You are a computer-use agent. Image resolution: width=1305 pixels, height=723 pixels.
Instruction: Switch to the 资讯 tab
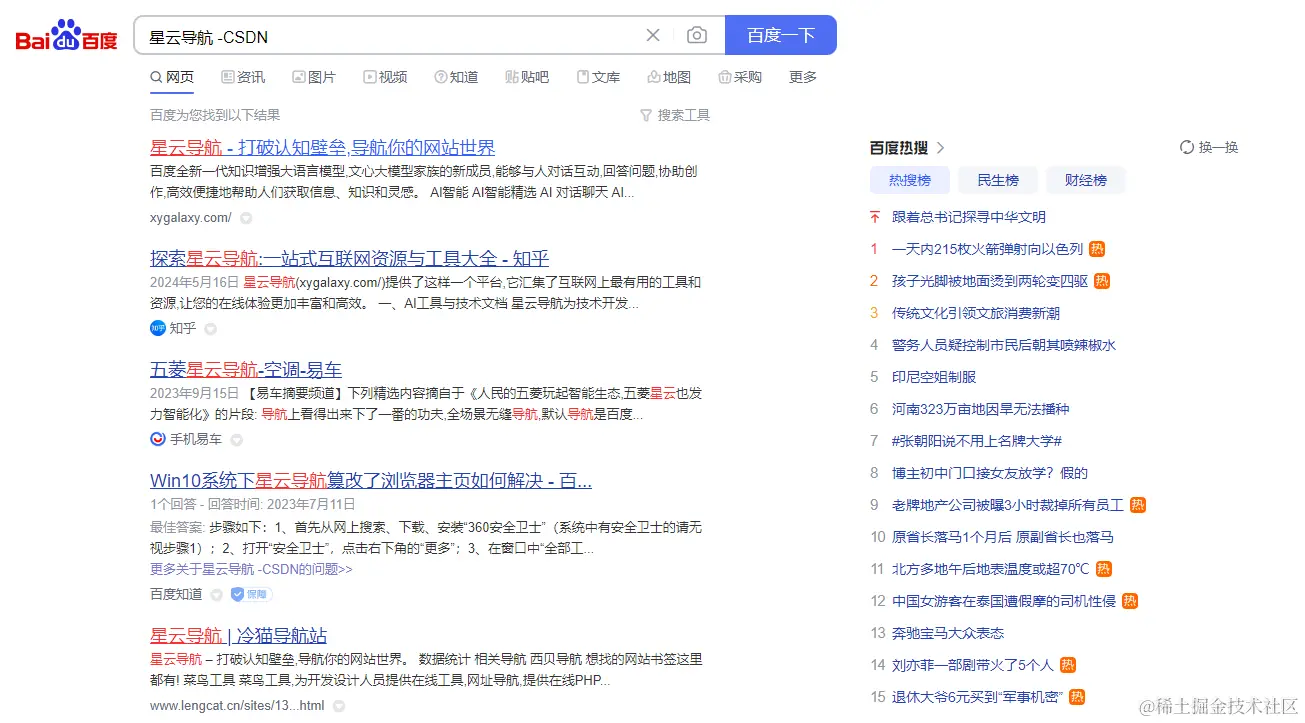[243, 77]
